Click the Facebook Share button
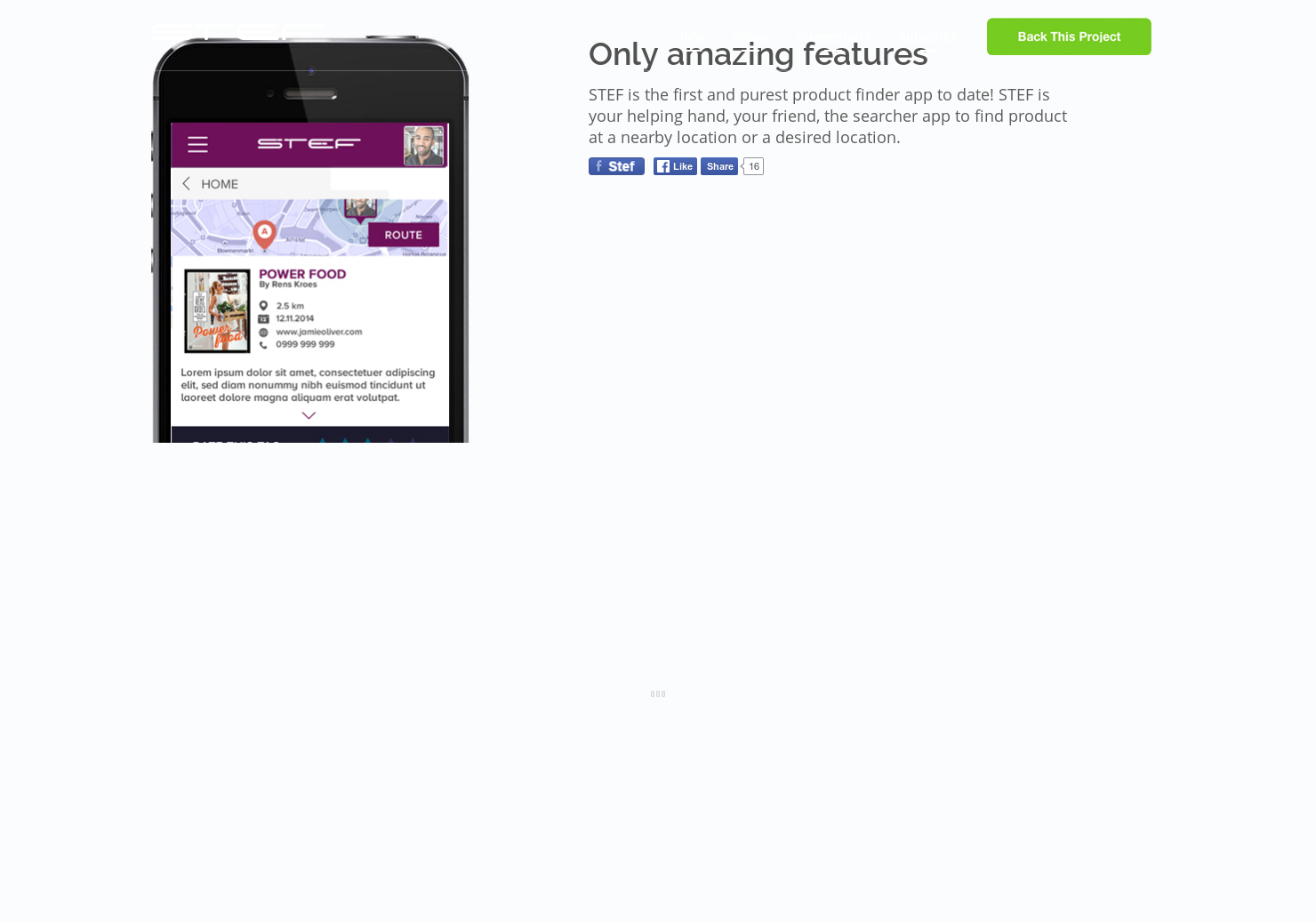1316x922 pixels. pyautogui.click(x=719, y=166)
